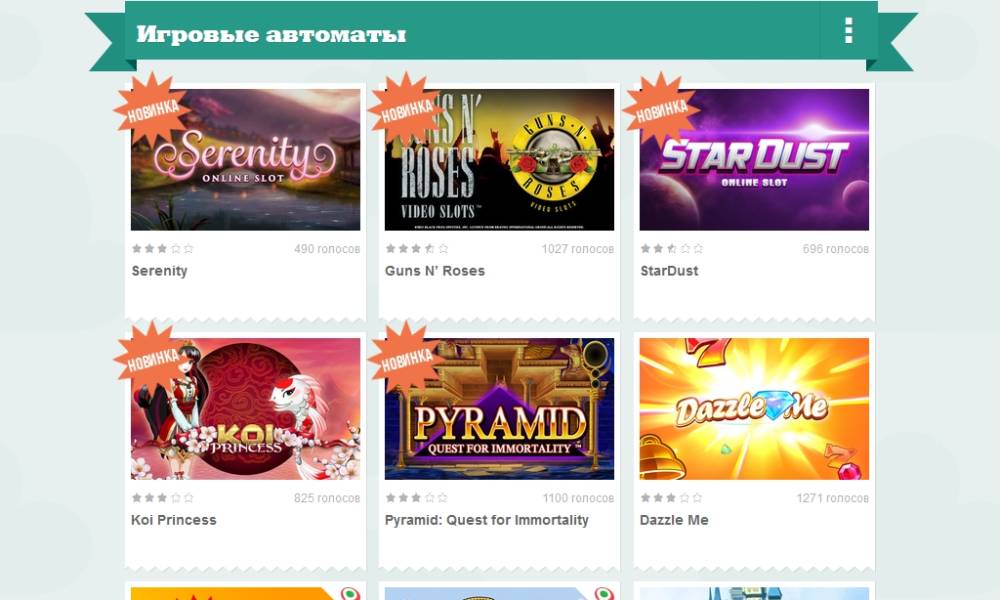Open the Dazzle Me game image

[x=754, y=409]
